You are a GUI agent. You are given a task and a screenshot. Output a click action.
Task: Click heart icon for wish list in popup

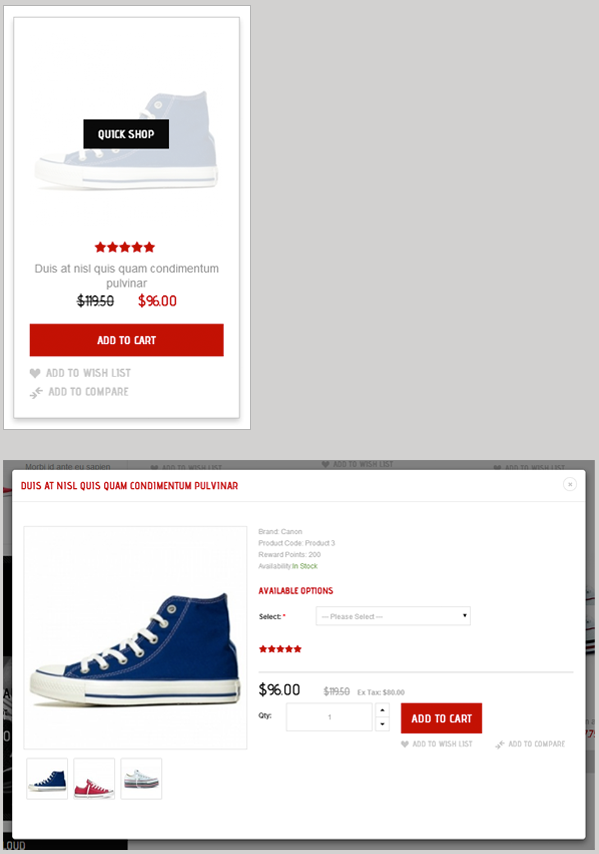[405, 744]
